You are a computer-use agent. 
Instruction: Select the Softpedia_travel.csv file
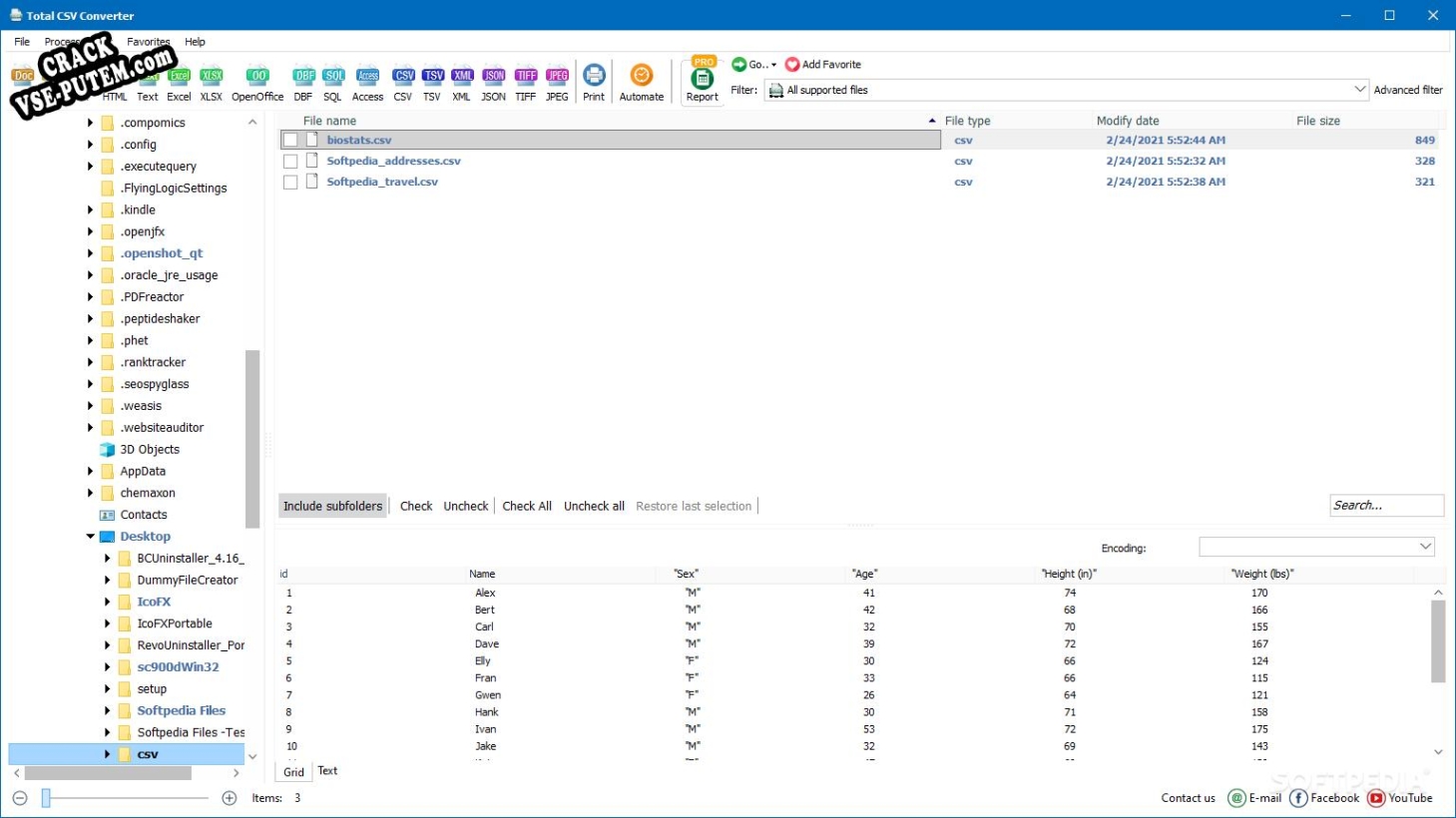point(382,182)
